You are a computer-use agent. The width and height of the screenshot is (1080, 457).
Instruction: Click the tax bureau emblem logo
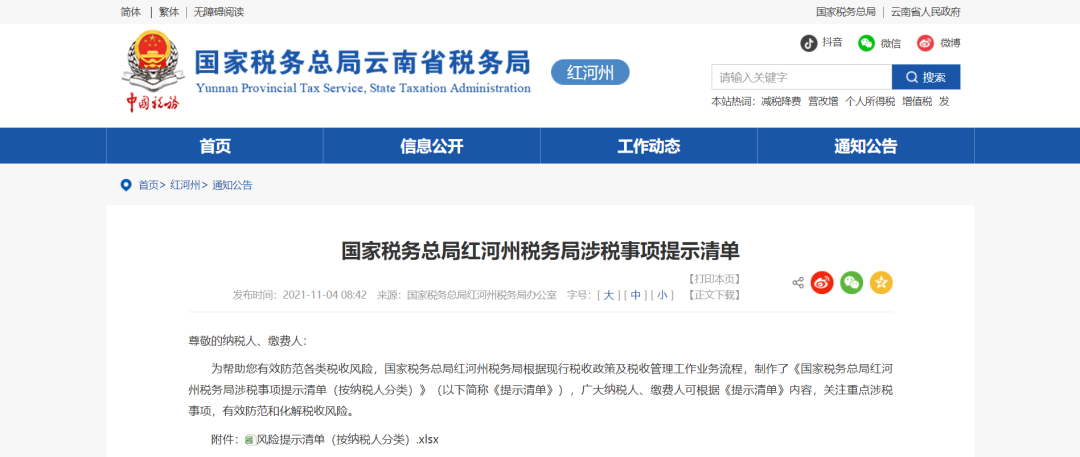click(x=153, y=63)
